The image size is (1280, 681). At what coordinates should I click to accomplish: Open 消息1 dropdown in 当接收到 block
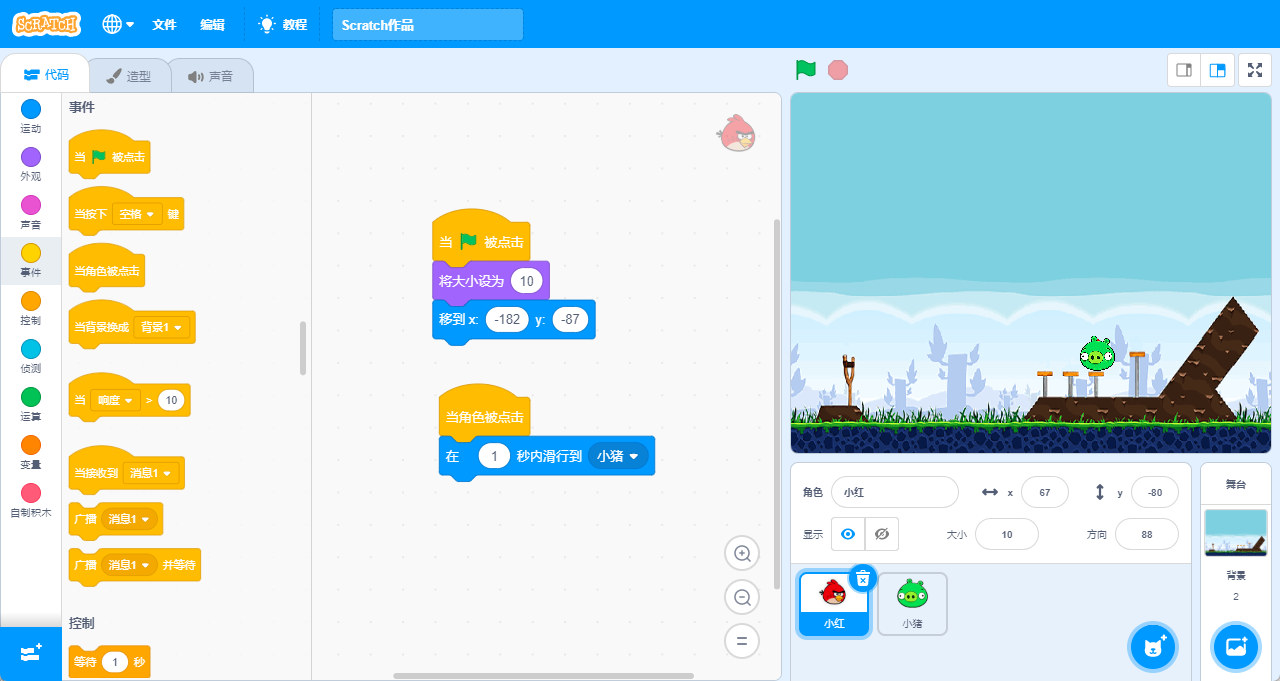click(153, 473)
